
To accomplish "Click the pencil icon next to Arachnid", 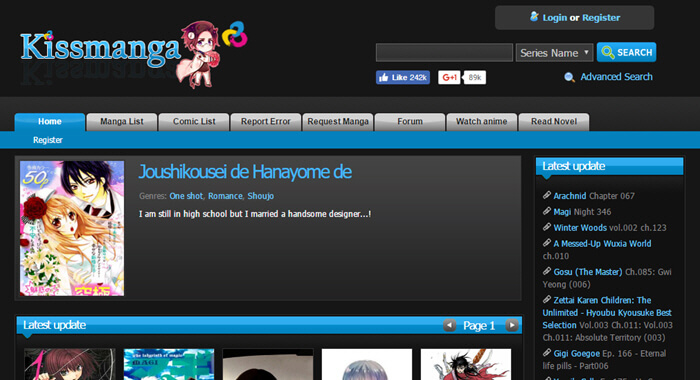I will coord(547,195).
